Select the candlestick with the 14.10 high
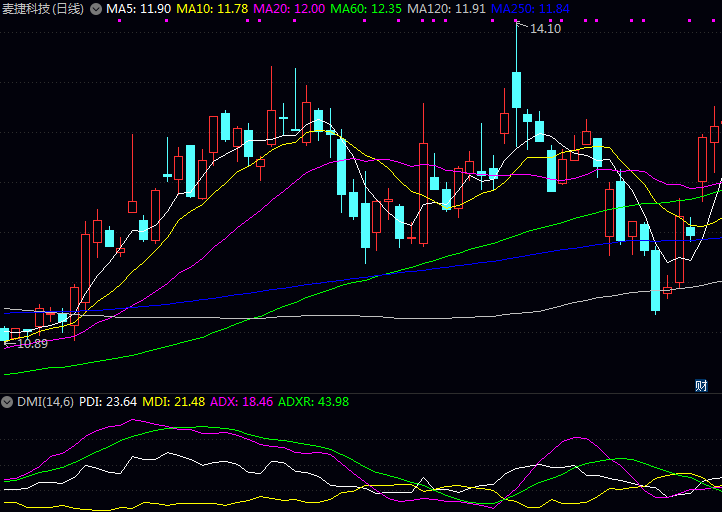The width and height of the screenshot is (722, 512). (x=516, y=89)
